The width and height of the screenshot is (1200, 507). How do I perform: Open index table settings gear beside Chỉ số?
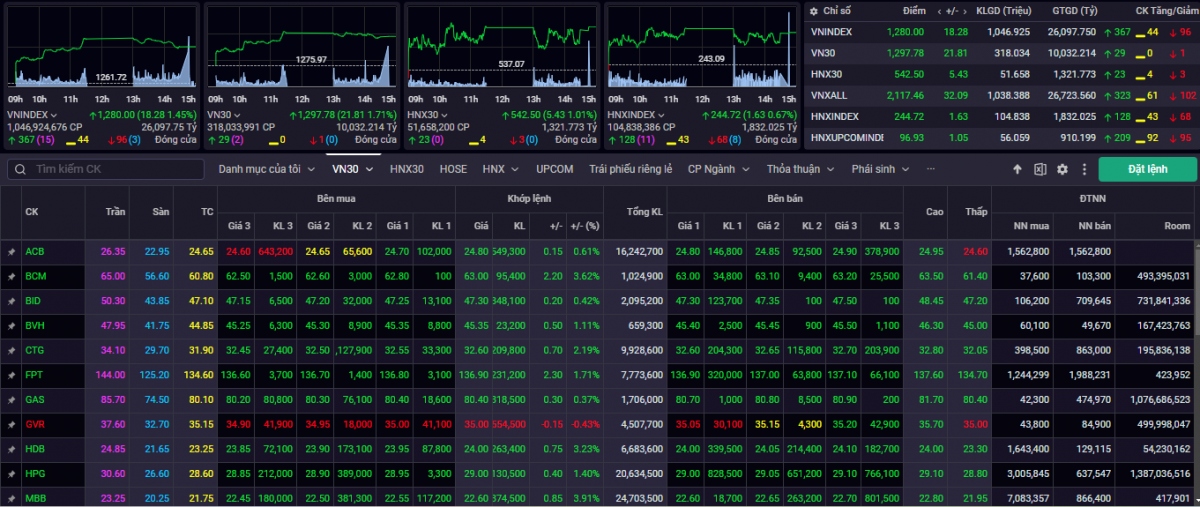pyautogui.click(x=814, y=10)
